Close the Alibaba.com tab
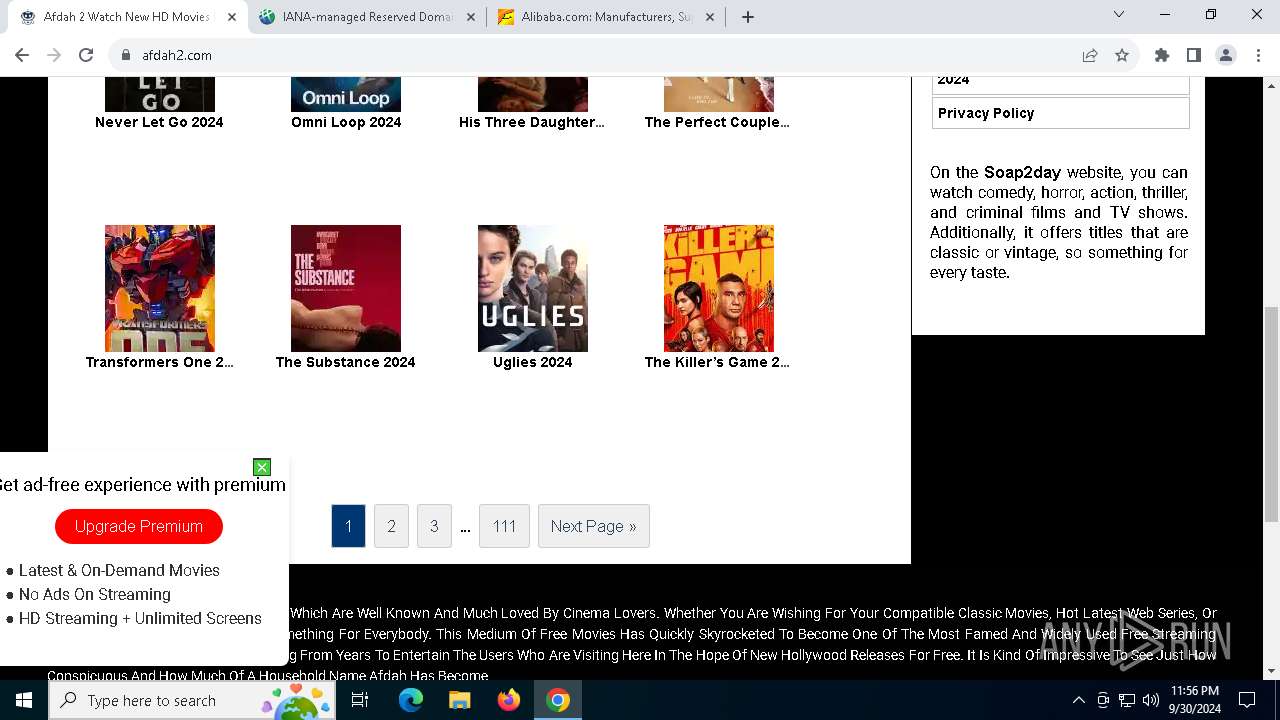This screenshot has height=720, width=1280. 709,17
